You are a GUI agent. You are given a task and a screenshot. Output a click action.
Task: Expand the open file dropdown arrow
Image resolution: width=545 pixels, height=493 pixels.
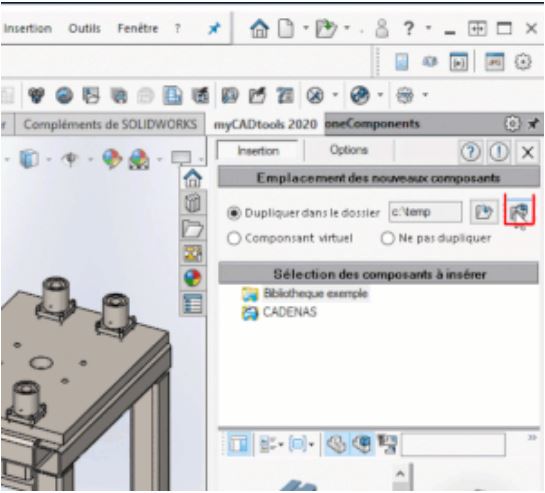347,27
